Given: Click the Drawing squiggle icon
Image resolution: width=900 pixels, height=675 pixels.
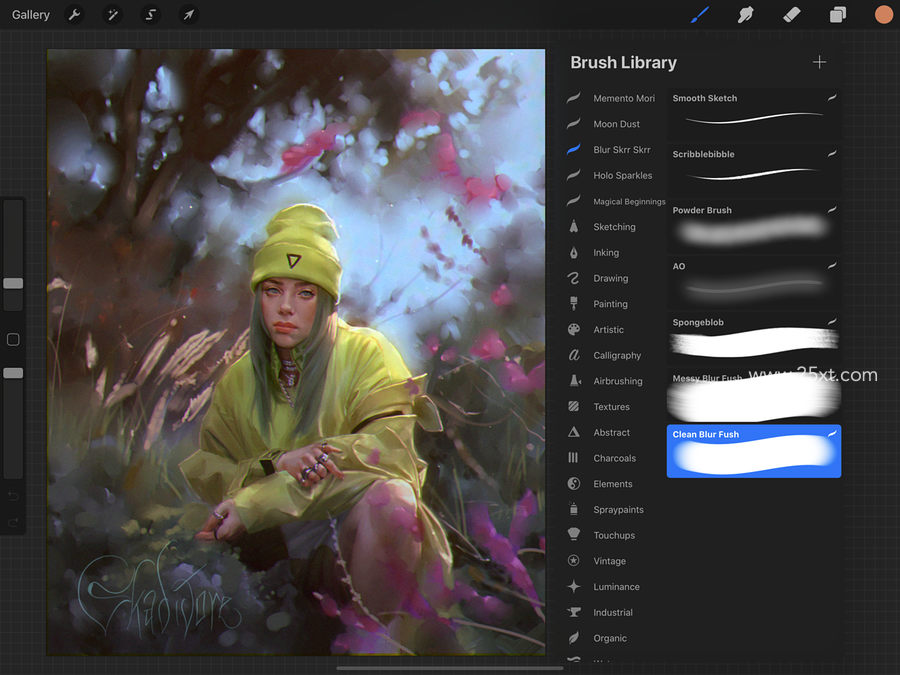Looking at the screenshot, I should coord(573,278).
